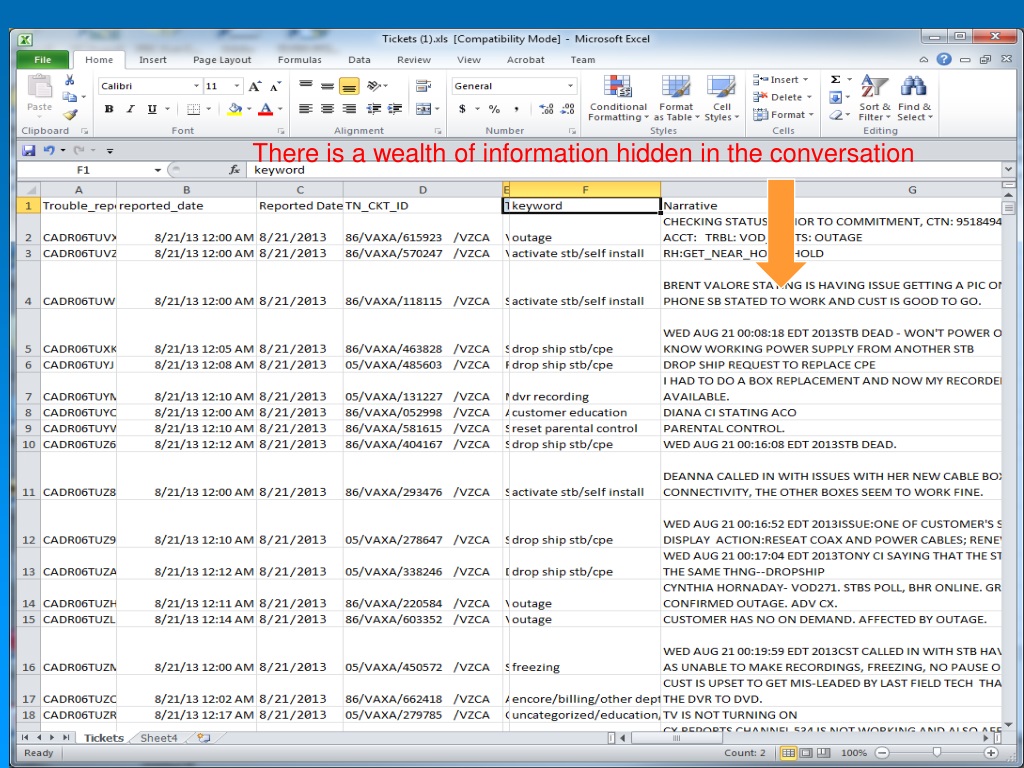This screenshot has height=768, width=1024.
Task: Click Undo icon in Quick Access Toolbar
Action: [x=49, y=151]
